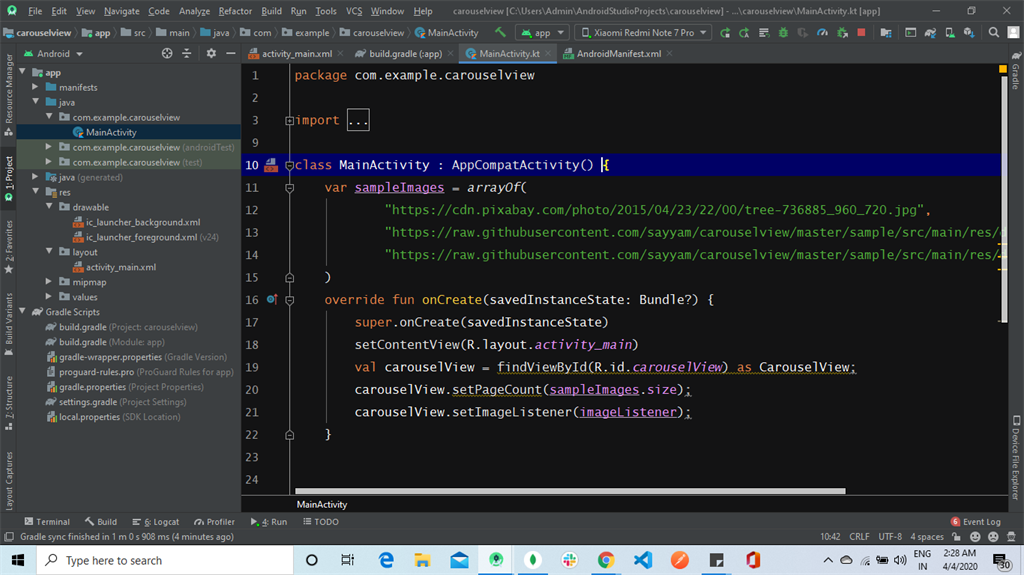Open the Xiaomi Redmi Note 7 Pro device dropdown
This screenshot has width=1024, height=575.
coord(645,32)
